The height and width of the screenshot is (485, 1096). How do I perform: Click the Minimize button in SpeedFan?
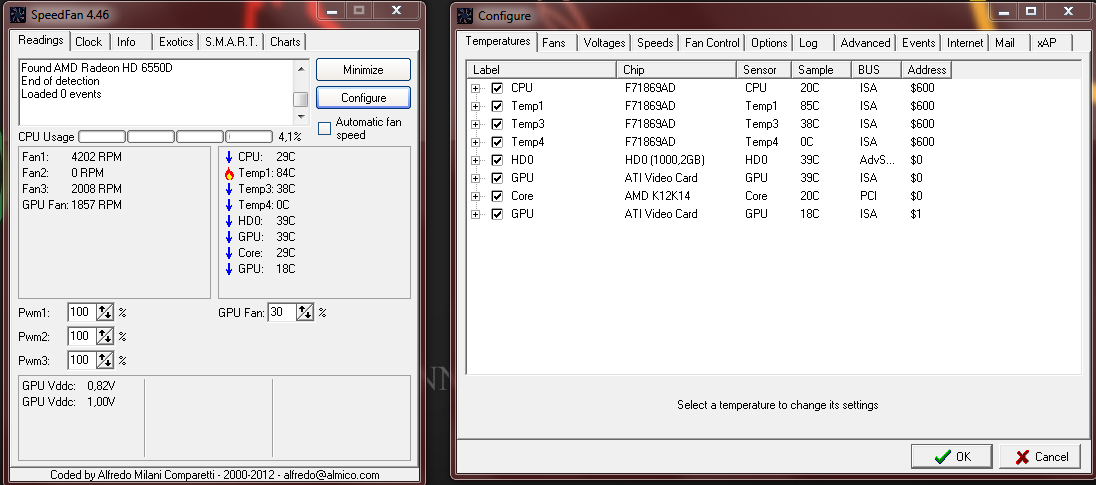[363, 70]
